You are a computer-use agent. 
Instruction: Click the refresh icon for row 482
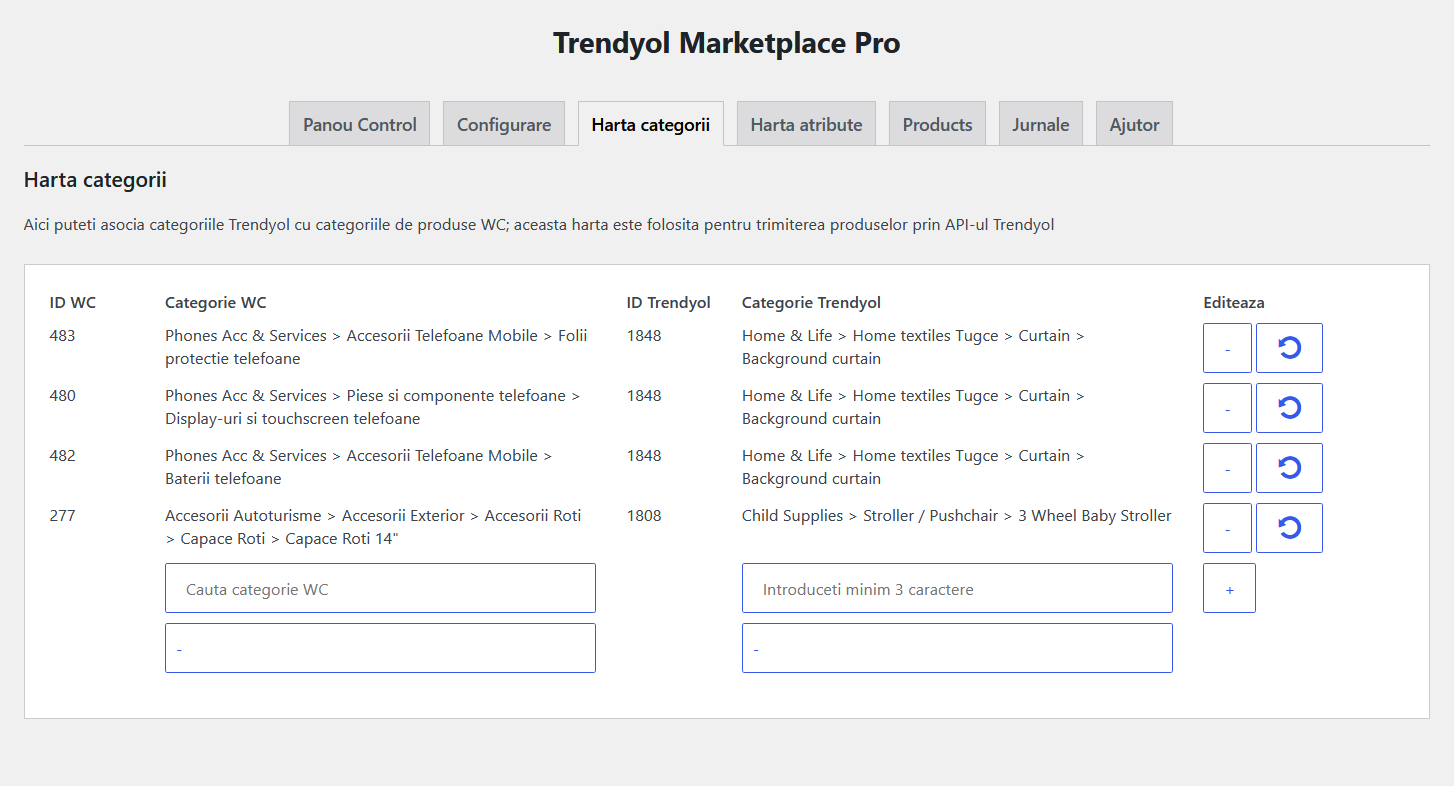[x=1289, y=468]
